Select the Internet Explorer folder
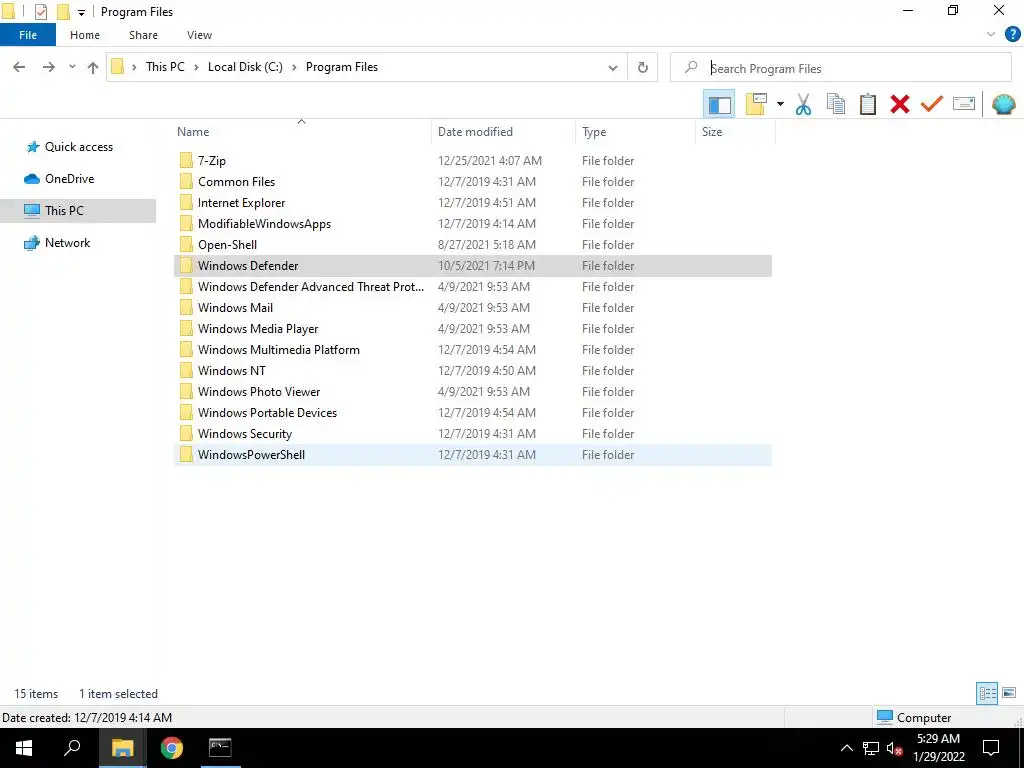This screenshot has width=1024, height=768. pos(473,202)
